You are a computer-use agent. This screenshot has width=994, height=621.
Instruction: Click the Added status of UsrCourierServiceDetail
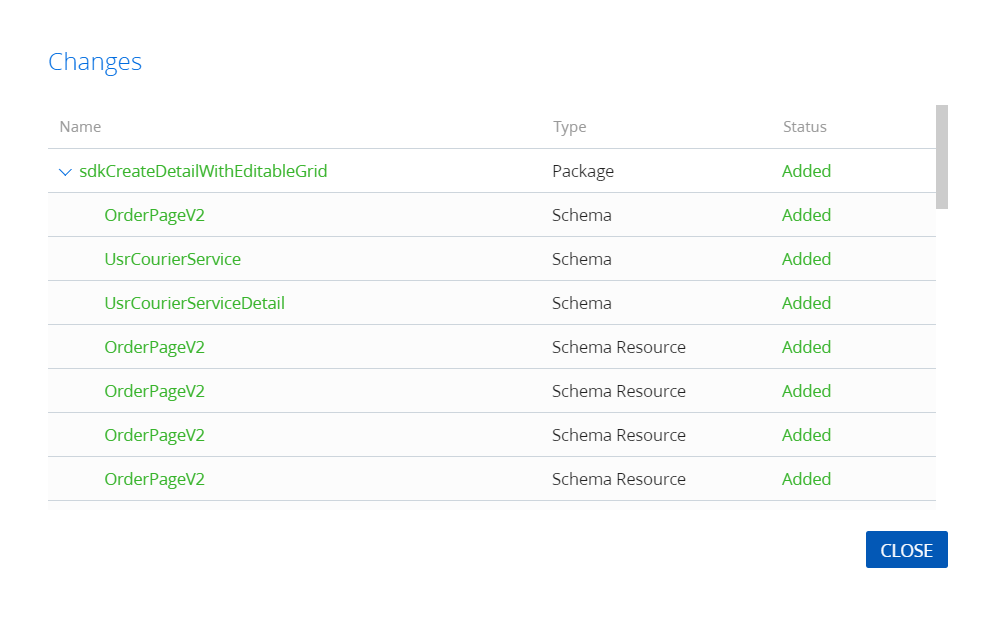pyautogui.click(x=806, y=303)
